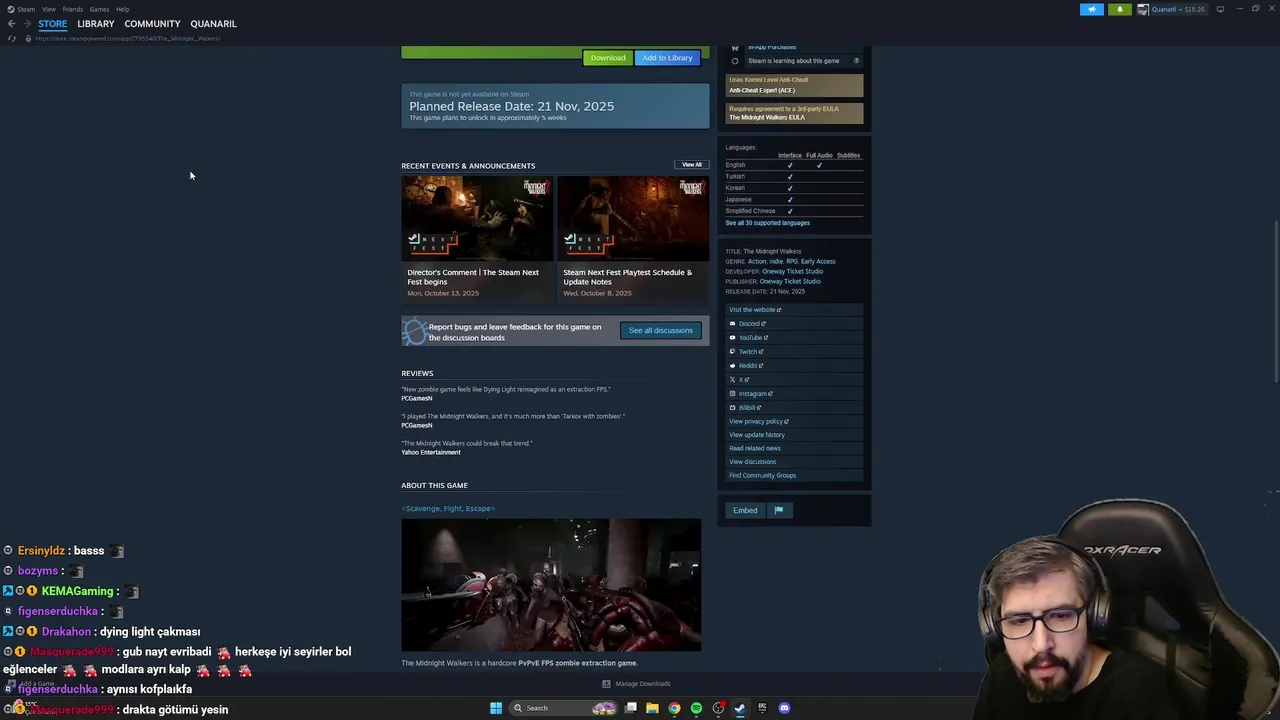Reload the Steam store page
The height and width of the screenshot is (720, 1280).
point(11,38)
